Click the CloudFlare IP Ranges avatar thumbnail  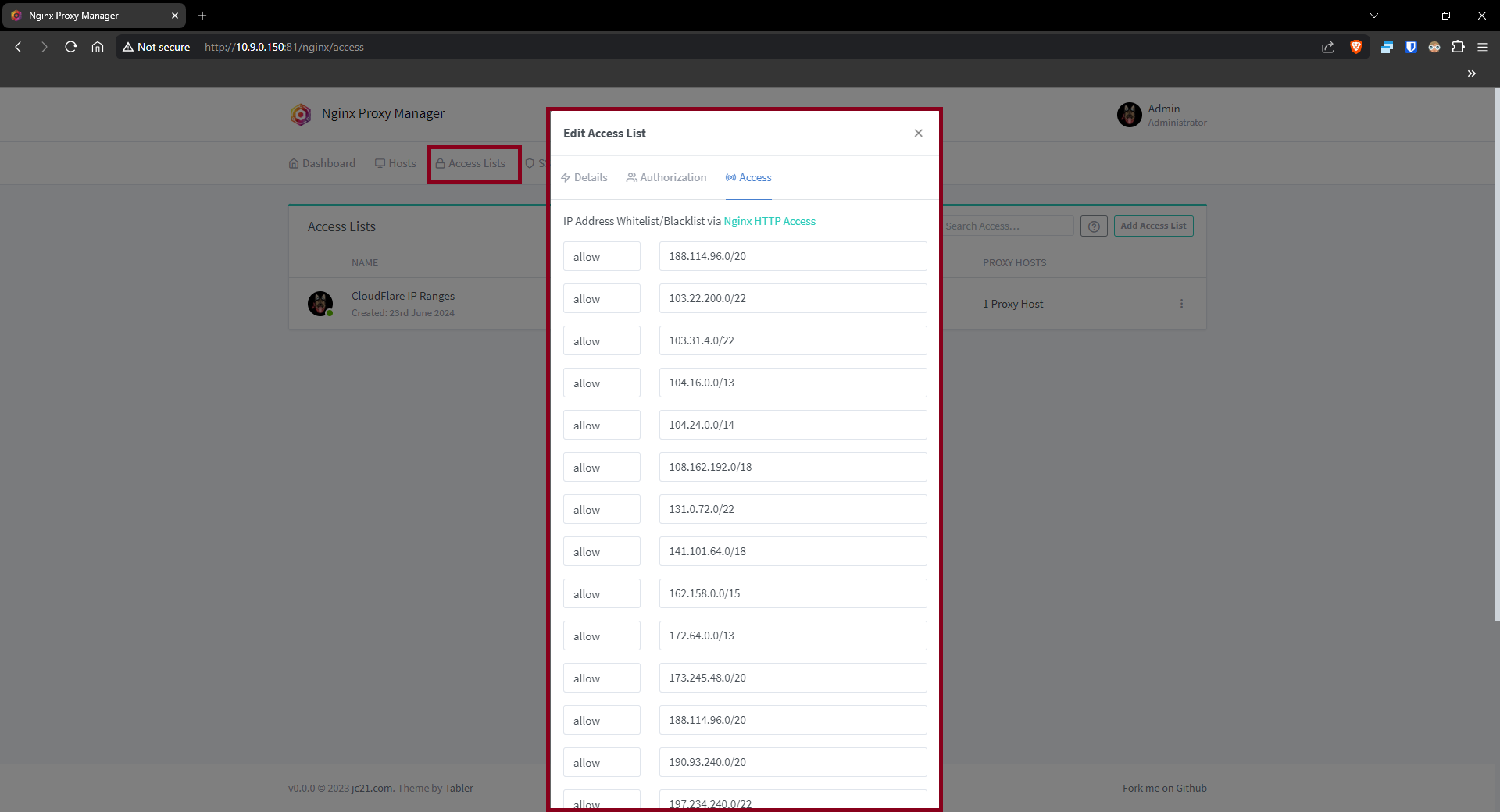320,304
